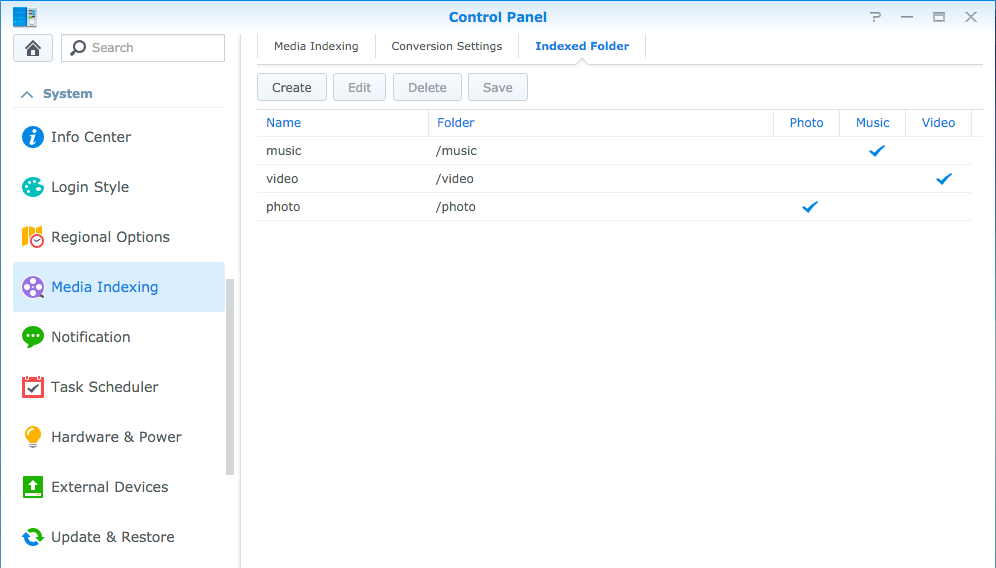Click the help question mark icon
Screen dimensions: 996x568
click(x=876, y=17)
